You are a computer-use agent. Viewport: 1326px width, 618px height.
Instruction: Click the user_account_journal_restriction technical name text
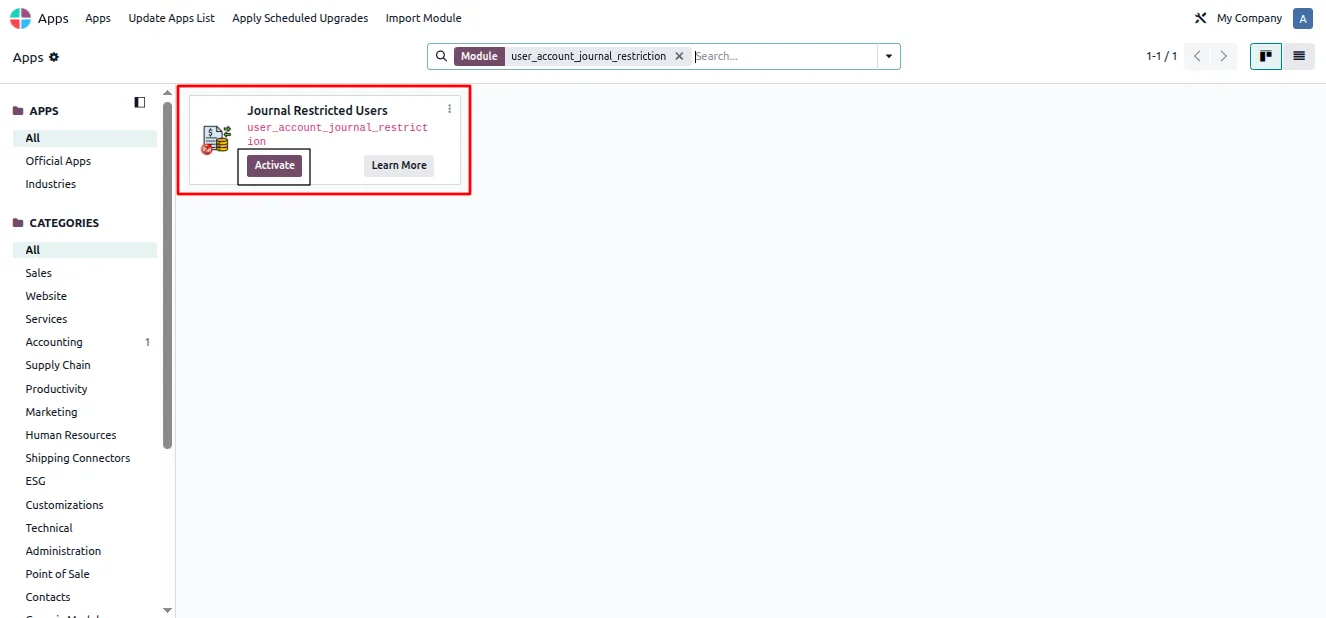tap(337, 135)
